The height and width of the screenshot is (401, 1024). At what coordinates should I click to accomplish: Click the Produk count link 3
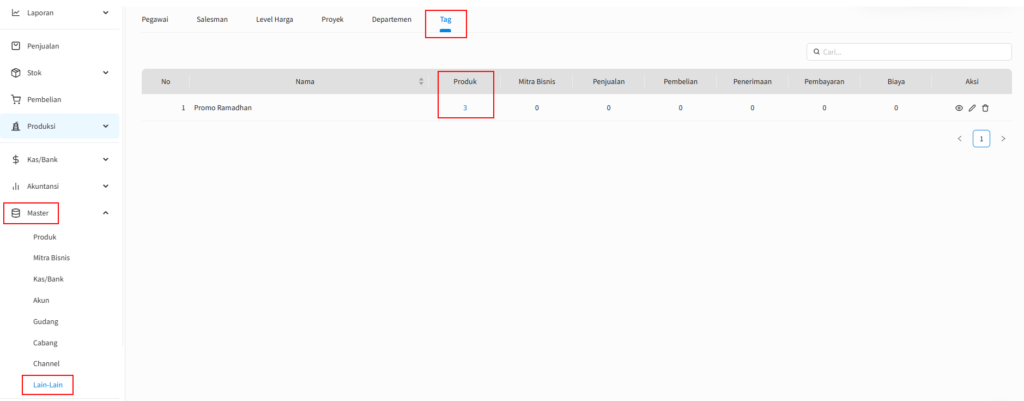click(x=465, y=108)
